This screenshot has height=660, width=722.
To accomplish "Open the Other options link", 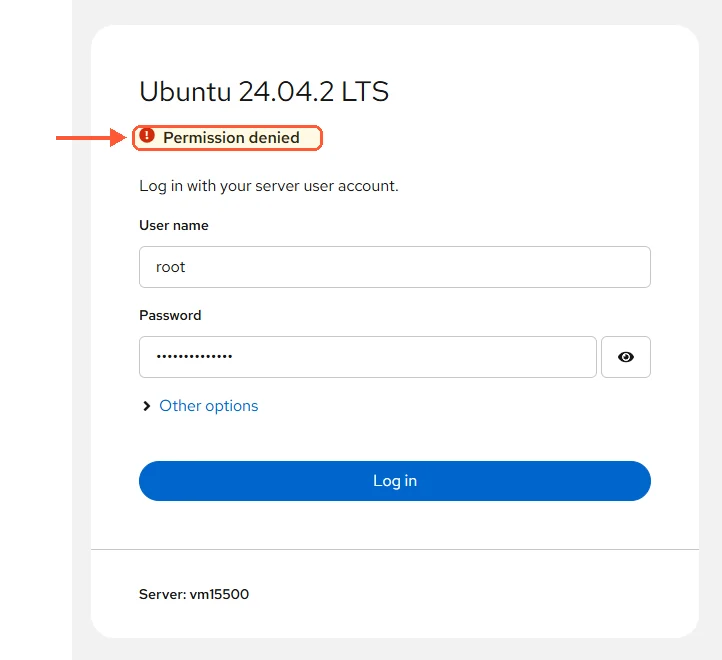I will [x=209, y=406].
